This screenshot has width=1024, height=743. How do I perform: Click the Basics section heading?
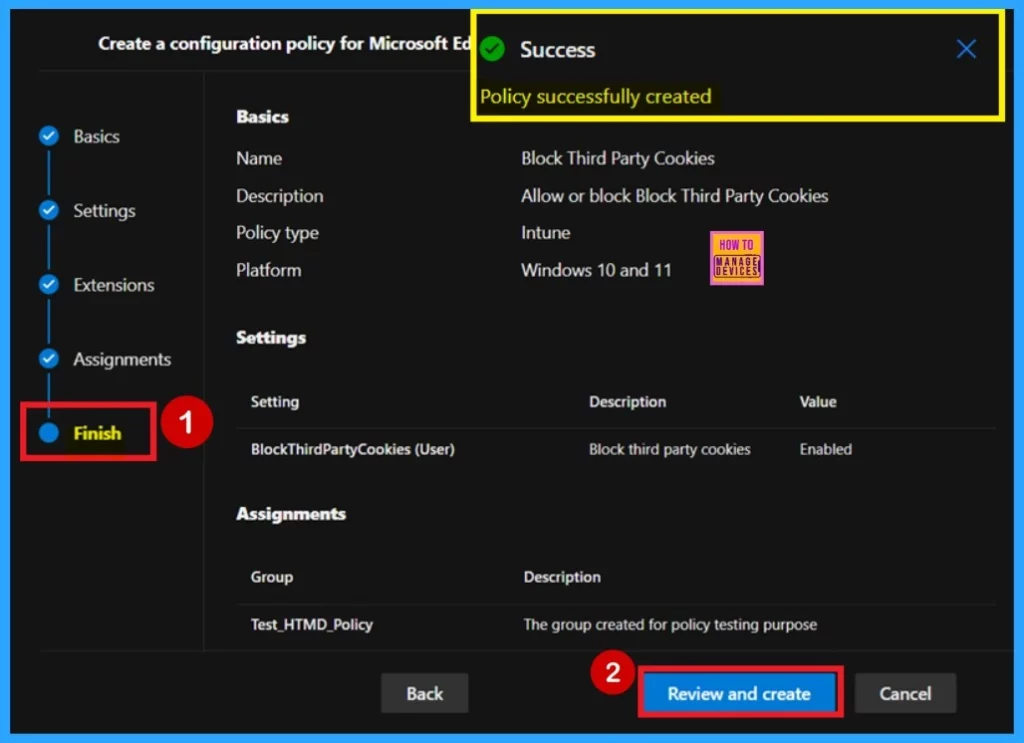(x=263, y=117)
